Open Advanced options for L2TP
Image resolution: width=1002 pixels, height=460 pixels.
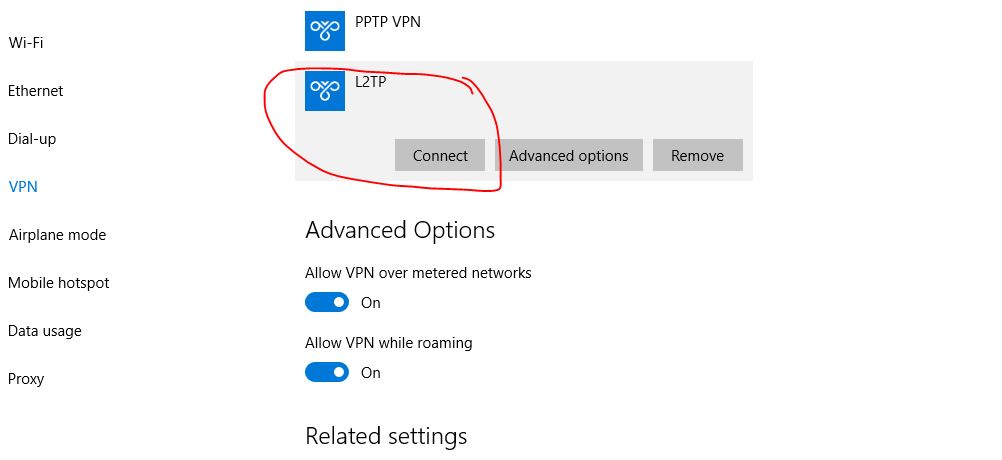pyautogui.click(x=569, y=155)
